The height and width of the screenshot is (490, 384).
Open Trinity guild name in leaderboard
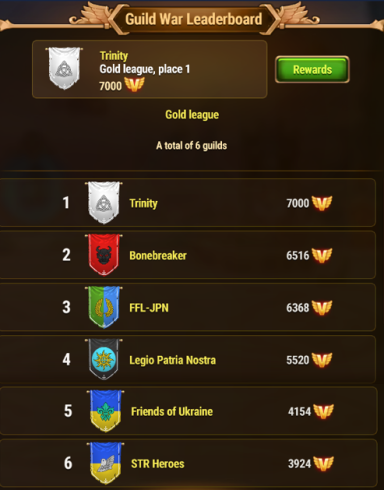(x=143, y=203)
